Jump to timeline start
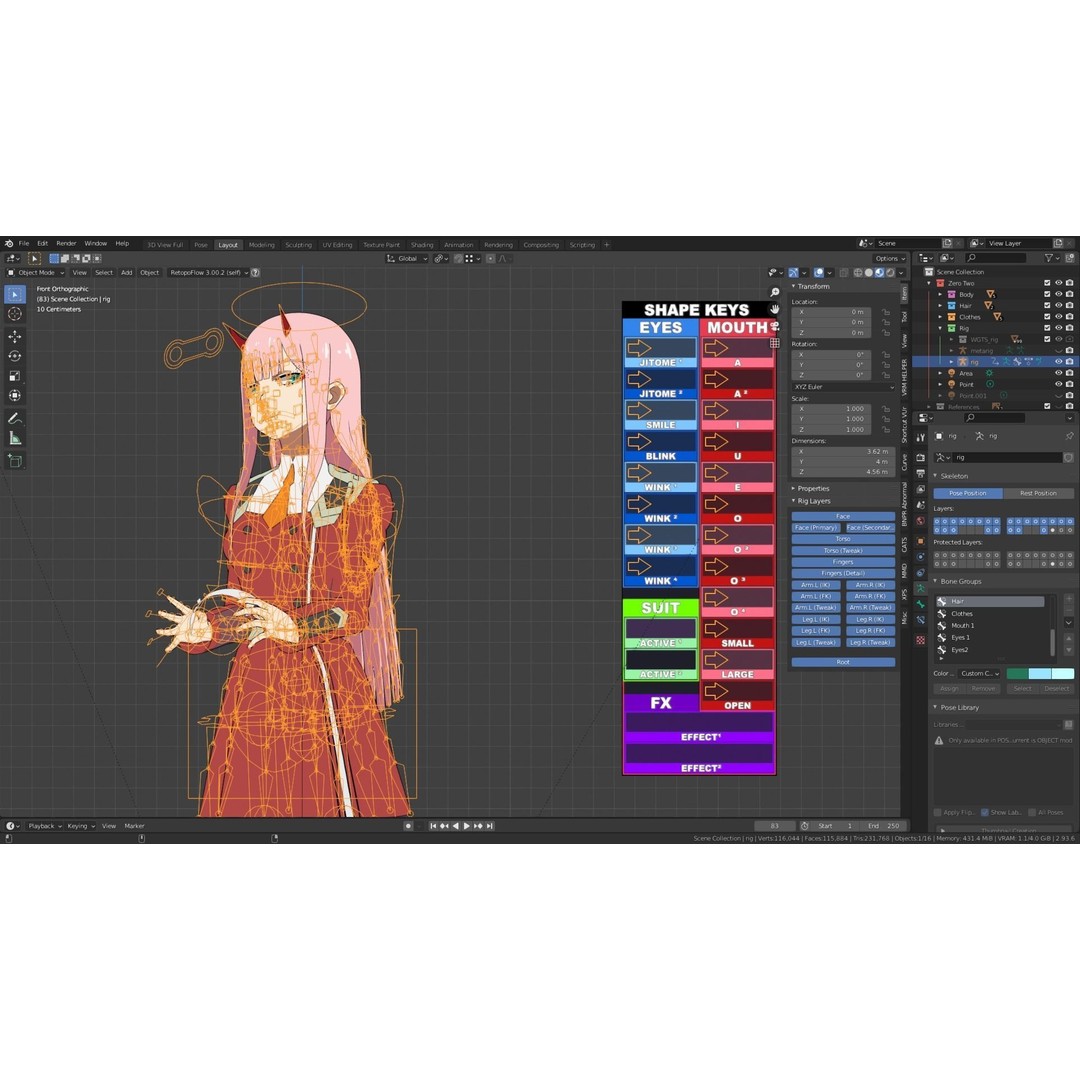 point(433,826)
